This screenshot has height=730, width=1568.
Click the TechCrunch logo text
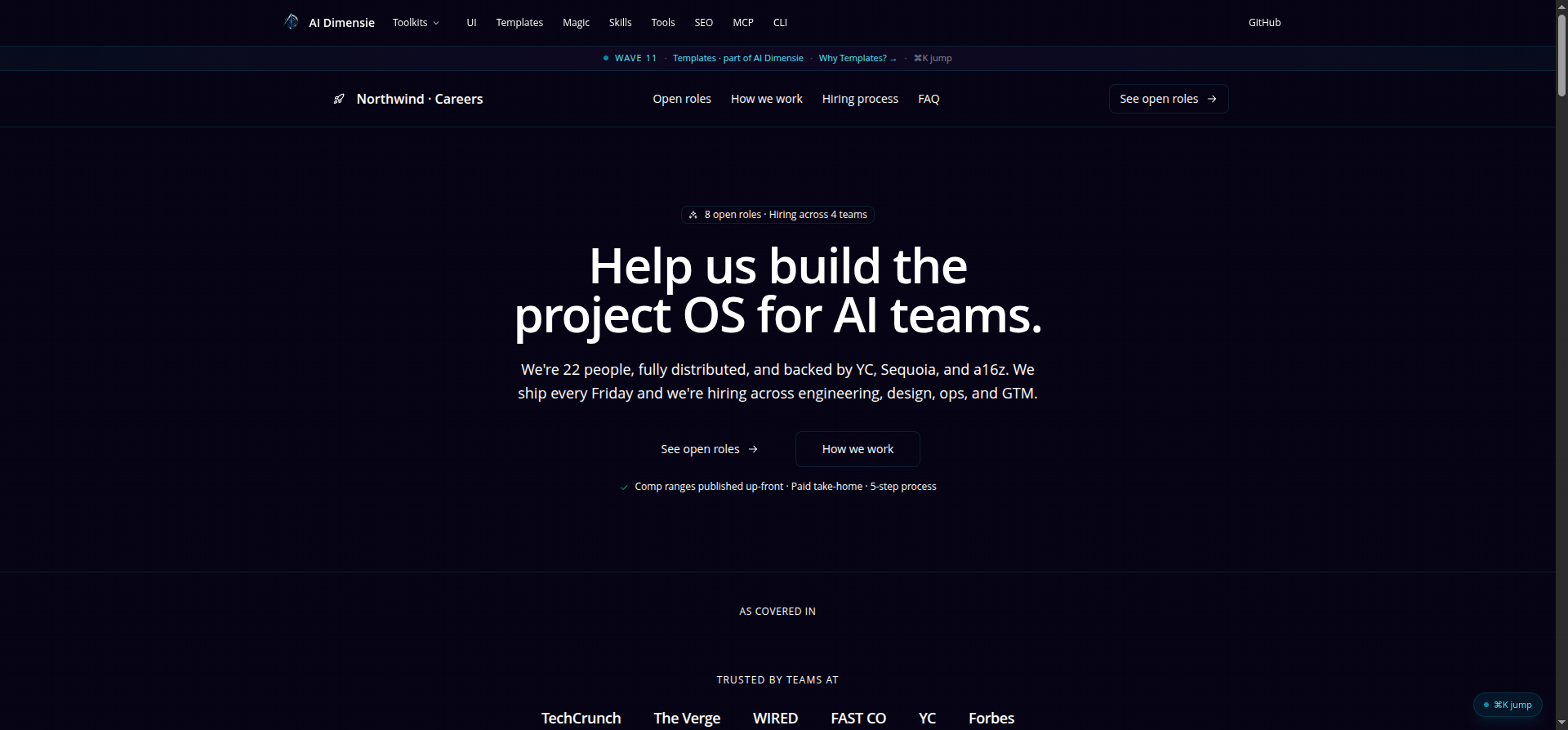(x=581, y=718)
